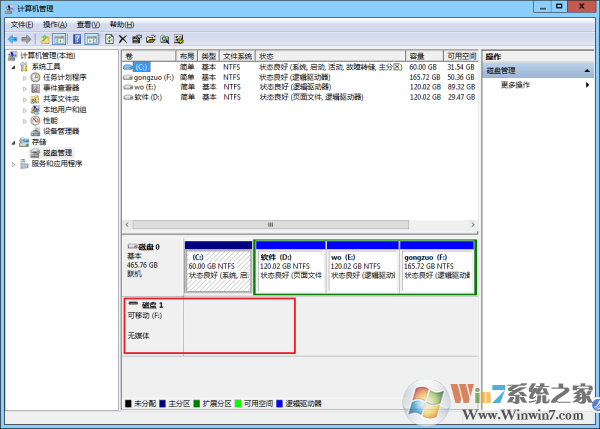
Task: Collapse the 存储 tree node
Action: pos(13,142)
